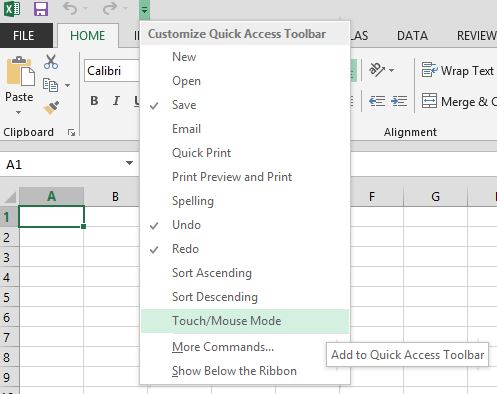
Task: Enable Sort Descending menu option
Action: point(245,297)
